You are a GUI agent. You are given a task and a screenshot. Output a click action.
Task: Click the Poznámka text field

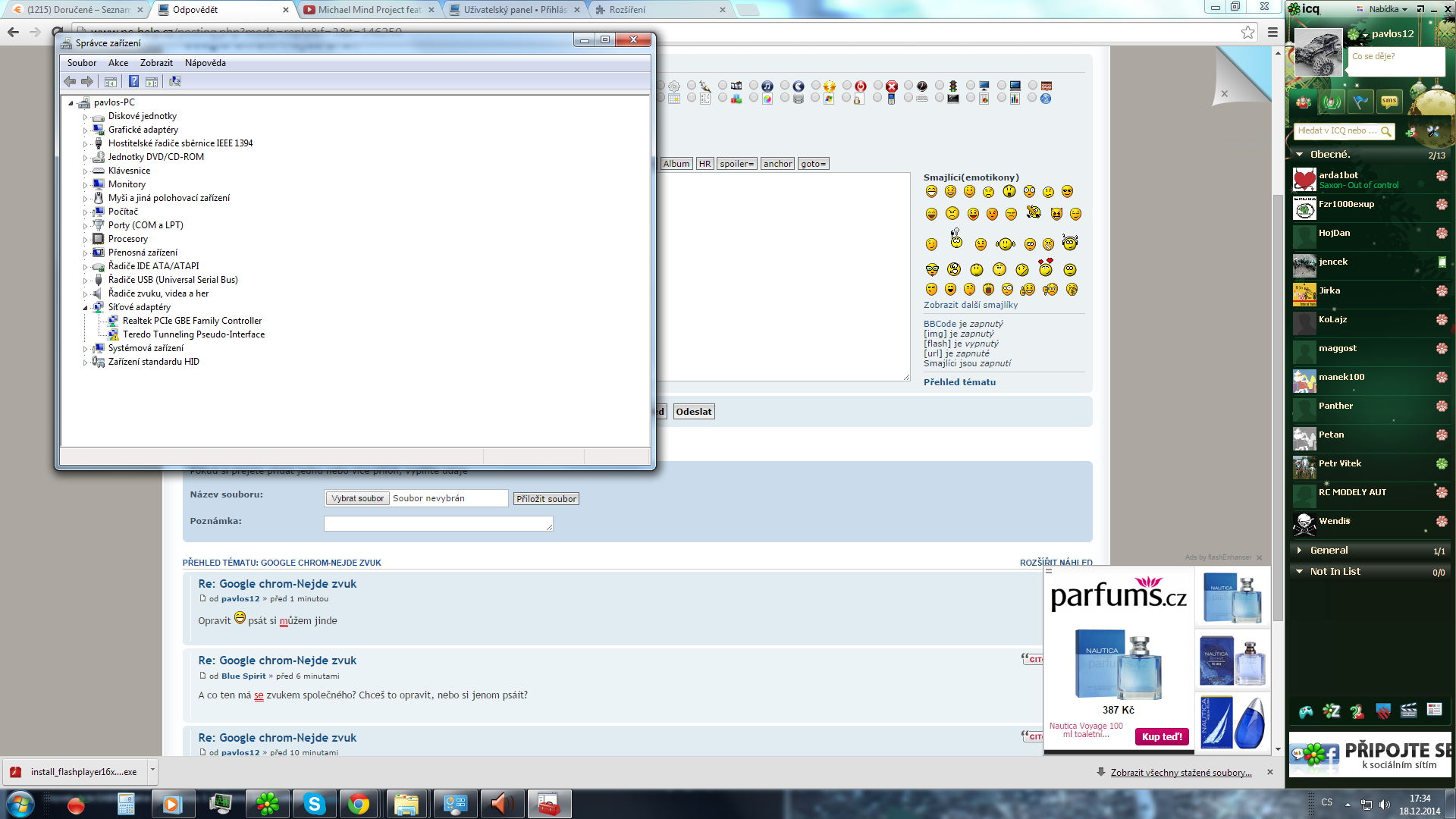(x=438, y=523)
